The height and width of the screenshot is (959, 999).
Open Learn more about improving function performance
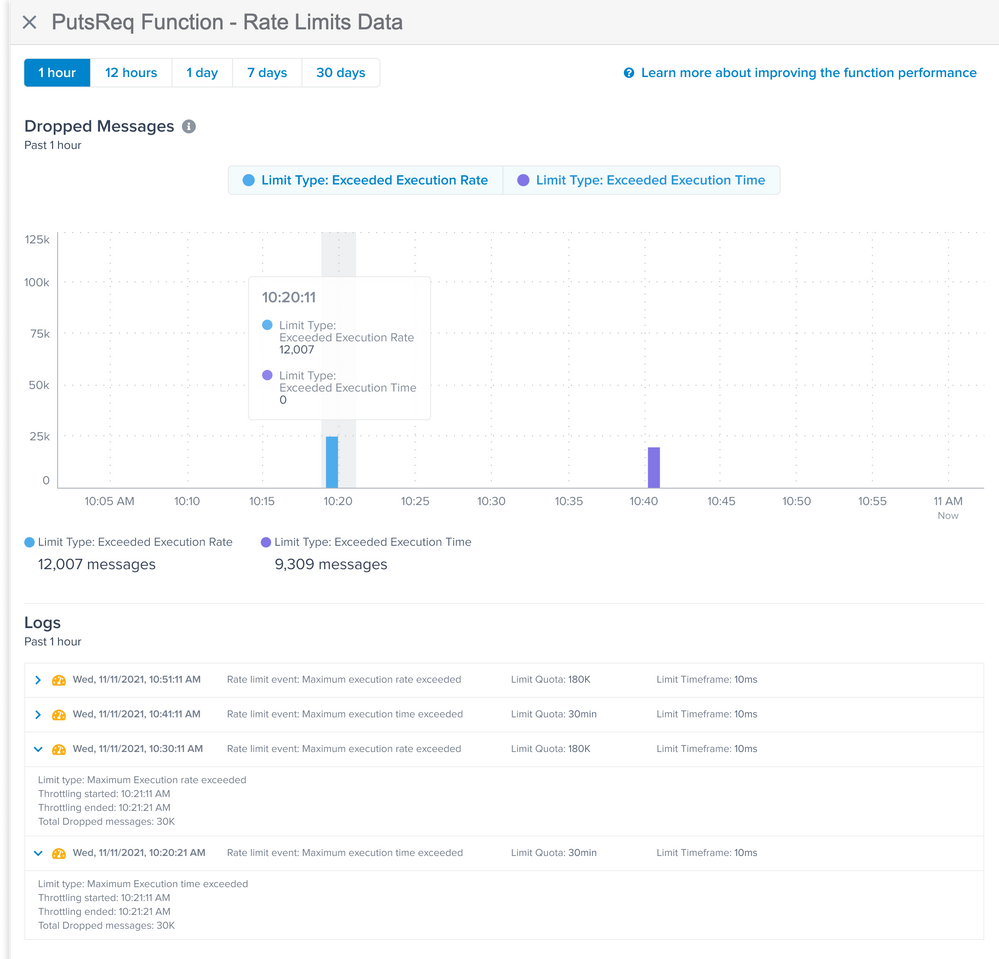808,73
